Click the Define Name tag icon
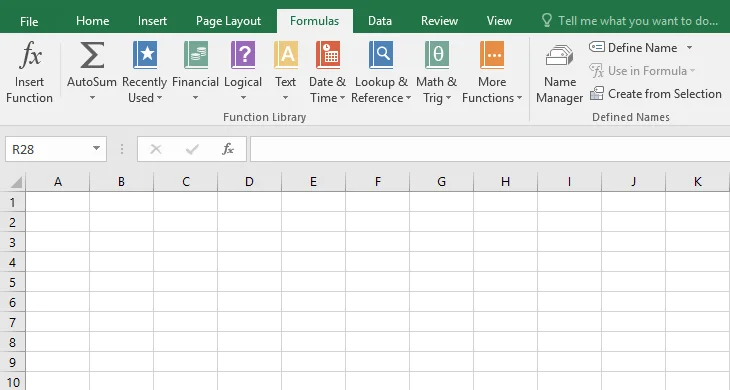Viewport: 730px width, 390px height. [x=596, y=47]
